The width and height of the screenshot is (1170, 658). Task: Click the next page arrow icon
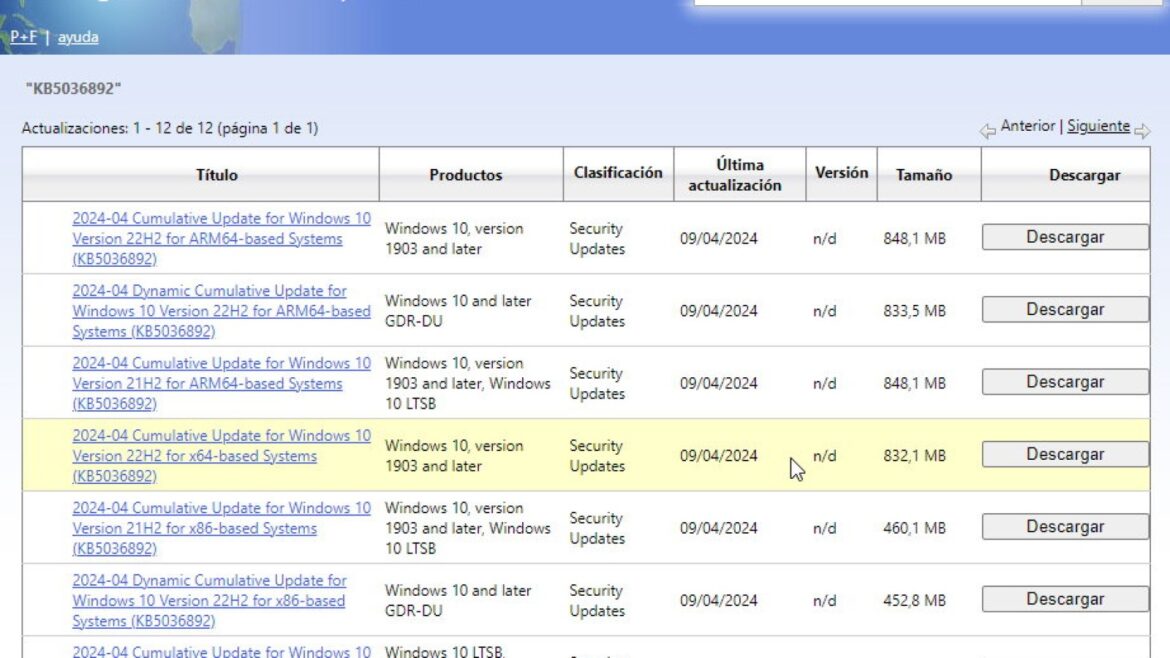click(x=1142, y=131)
